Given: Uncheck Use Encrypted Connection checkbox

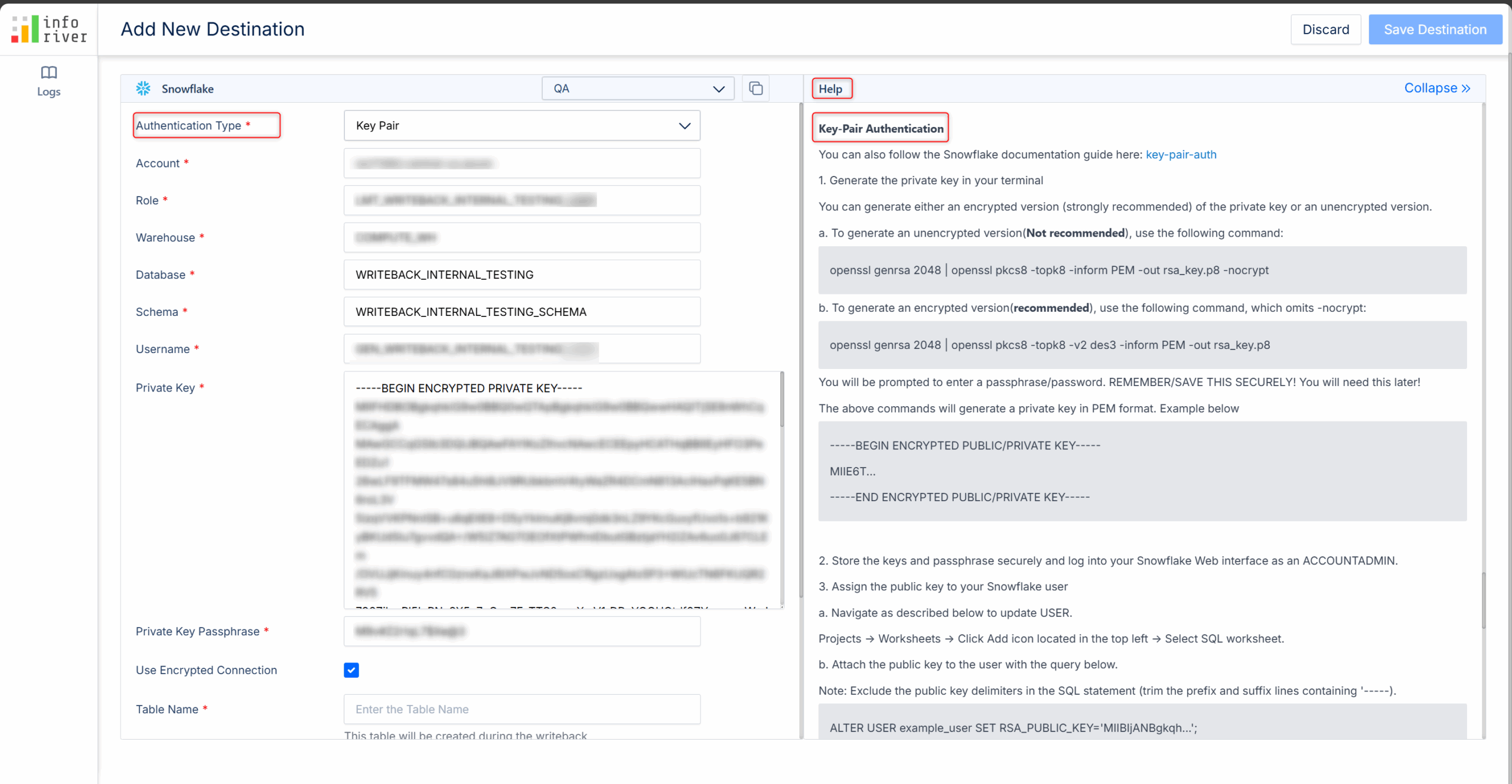Looking at the screenshot, I should pos(351,670).
